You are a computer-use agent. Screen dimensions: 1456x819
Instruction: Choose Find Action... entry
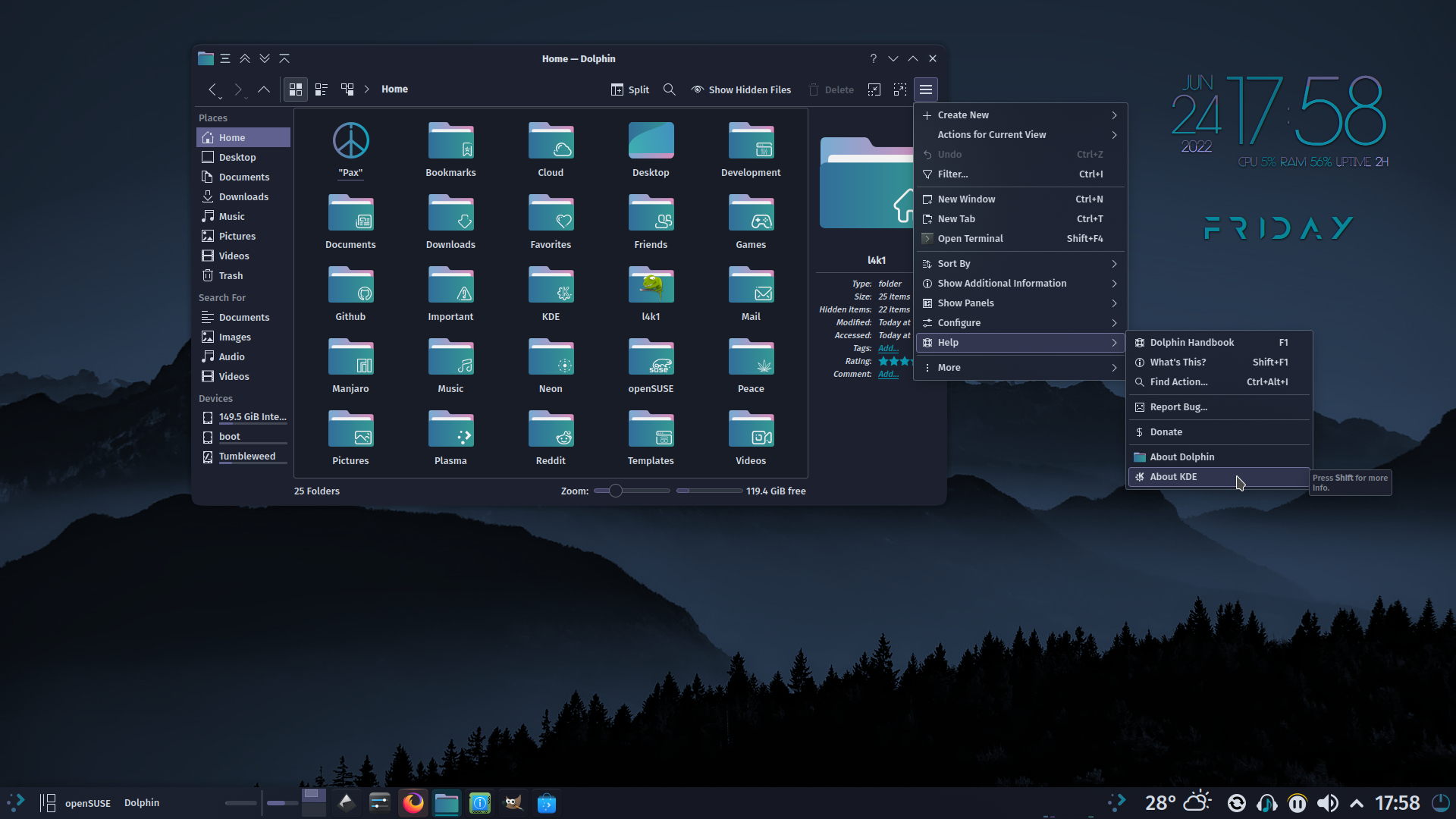tap(1219, 382)
